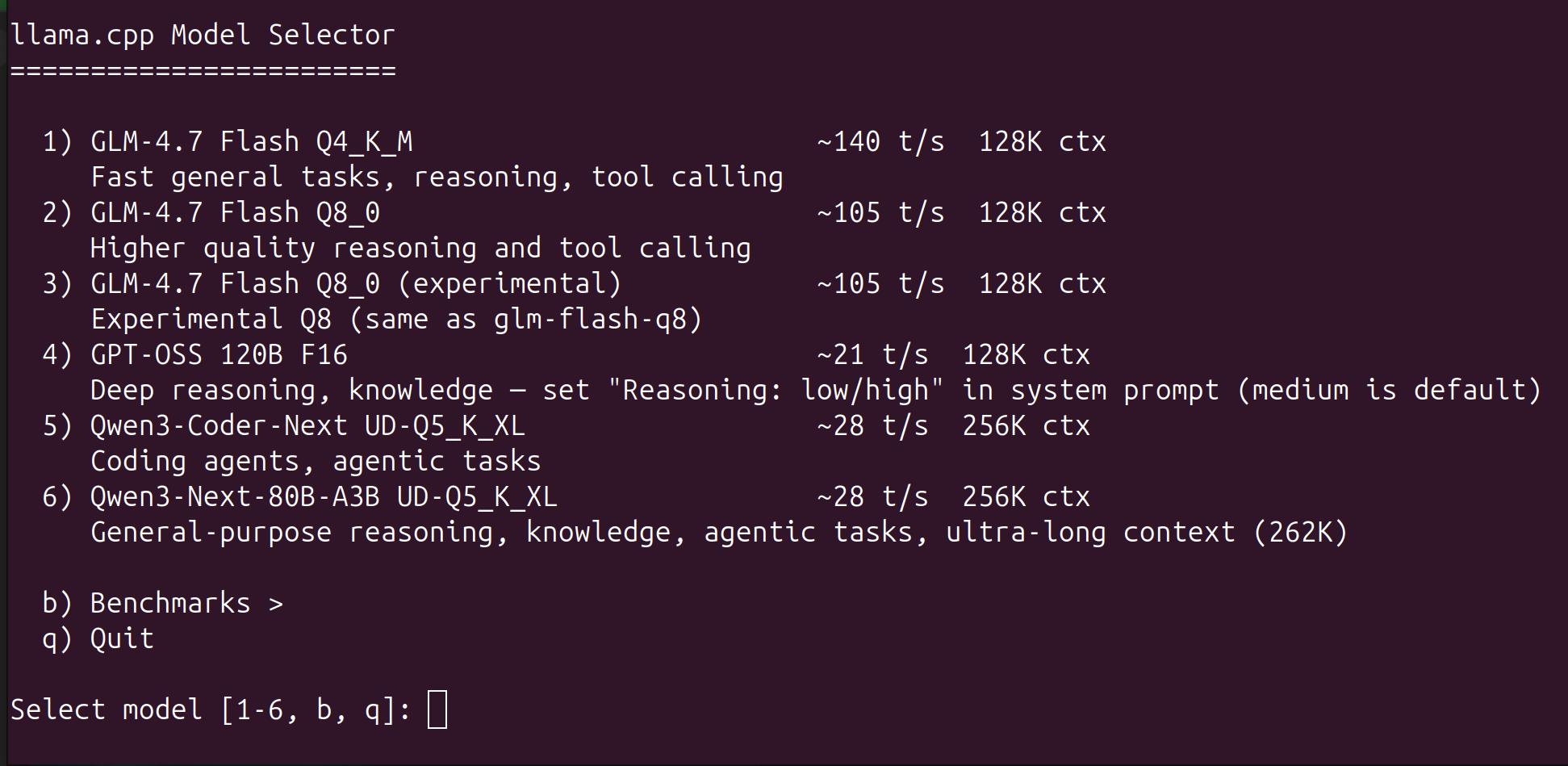Viewport: 1568px width, 766px height.
Task: Click the llama.cpp Model Selector title
Action: 203,36
